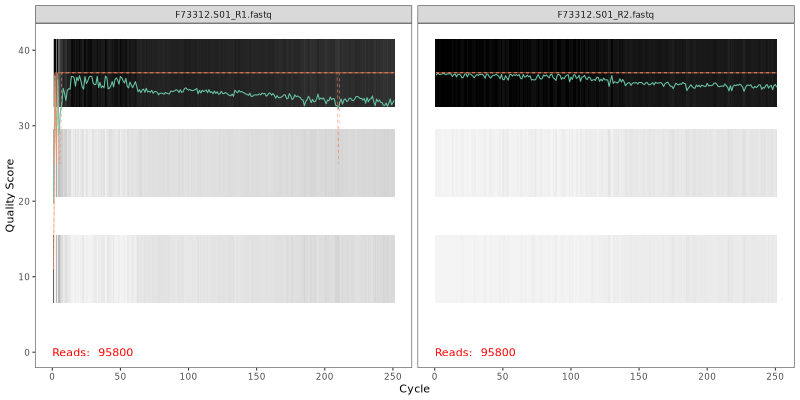This screenshot has width=800, height=400.
Task: Click y-axis tick label 0
Action: click(26, 352)
